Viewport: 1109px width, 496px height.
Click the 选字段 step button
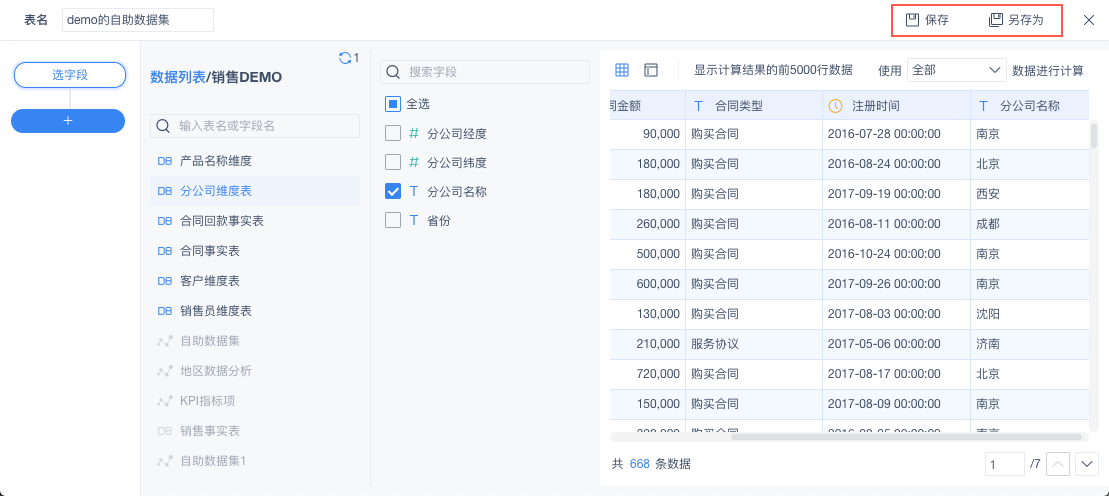pos(69,75)
